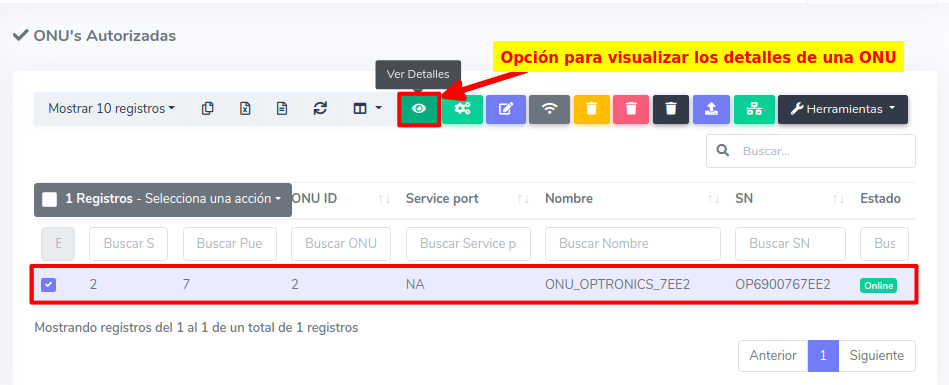
Task: Uncheck the selected ONU row checkbox
Action: tap(48, 285)
